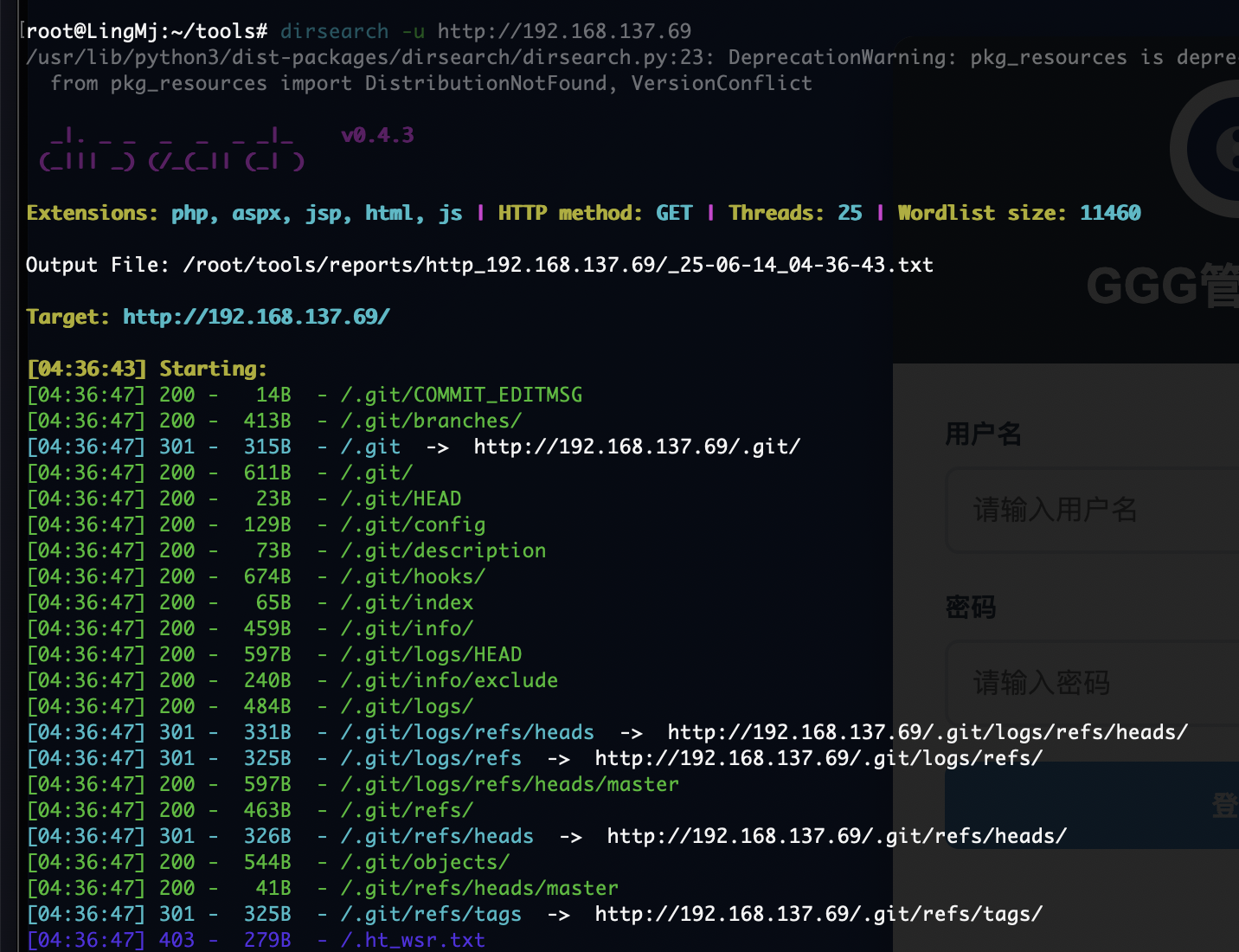Click the Starting: timestamp line

pos(147,369)
